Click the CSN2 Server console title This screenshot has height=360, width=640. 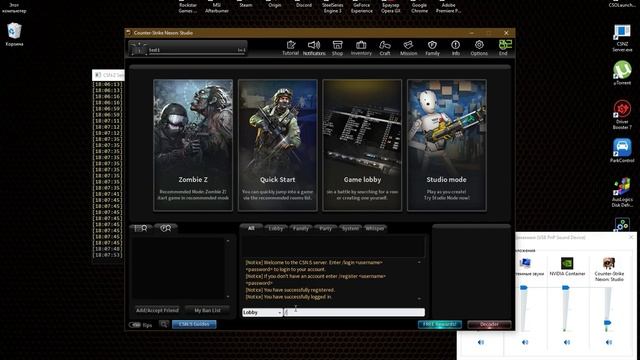click(x=113, y=75)
